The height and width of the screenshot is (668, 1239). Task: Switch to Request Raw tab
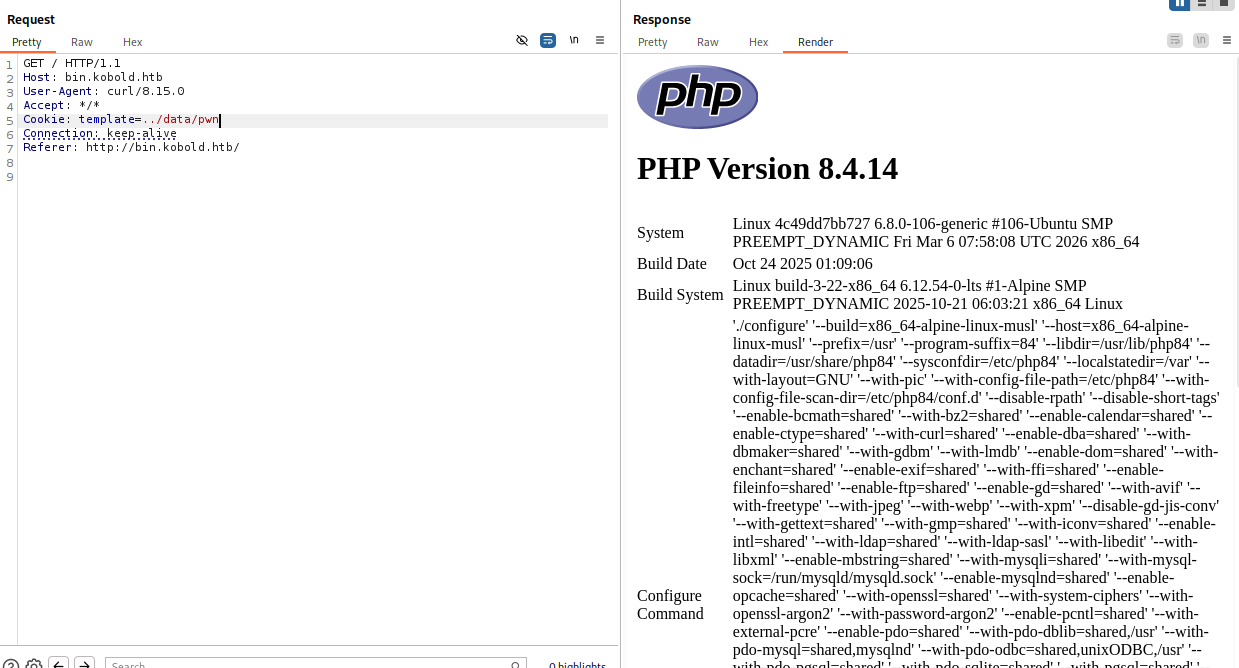point(82,42)
